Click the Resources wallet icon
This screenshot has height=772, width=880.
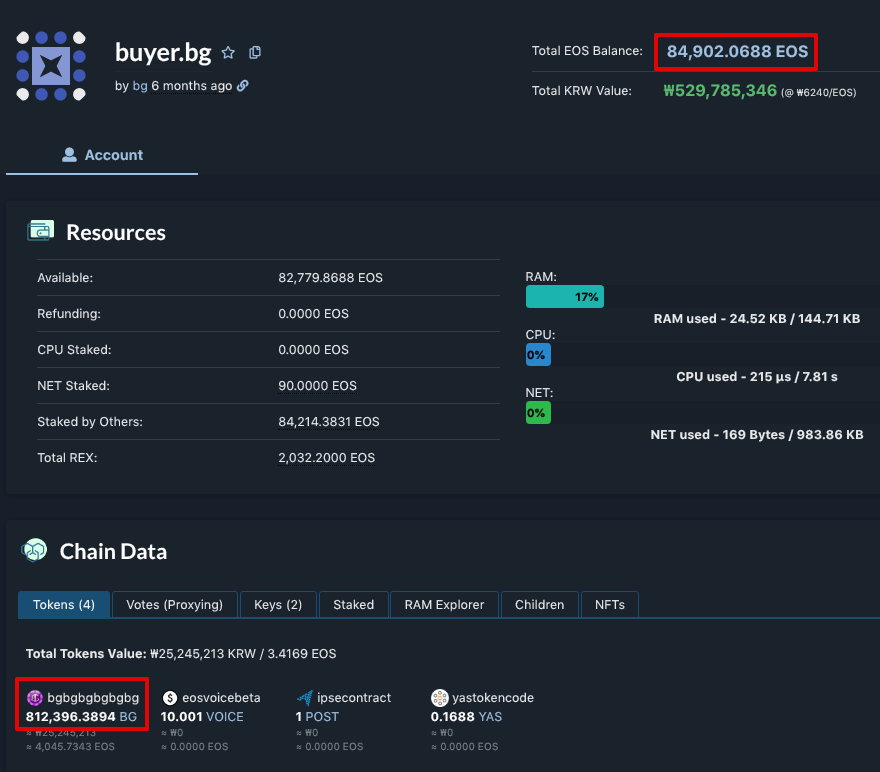click(x=40, y=231)
